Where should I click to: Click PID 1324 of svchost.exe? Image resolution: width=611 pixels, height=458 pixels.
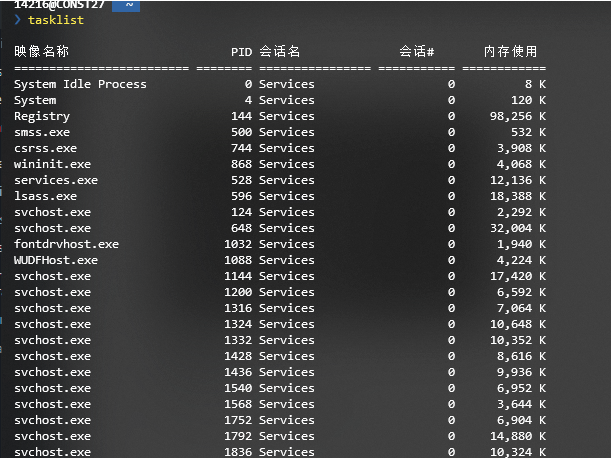click(238, 324)
